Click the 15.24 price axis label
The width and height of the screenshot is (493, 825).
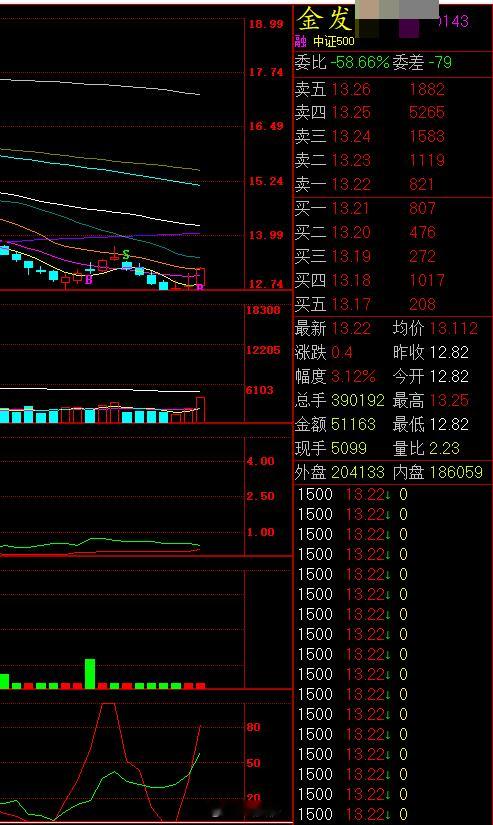(266, 182)
